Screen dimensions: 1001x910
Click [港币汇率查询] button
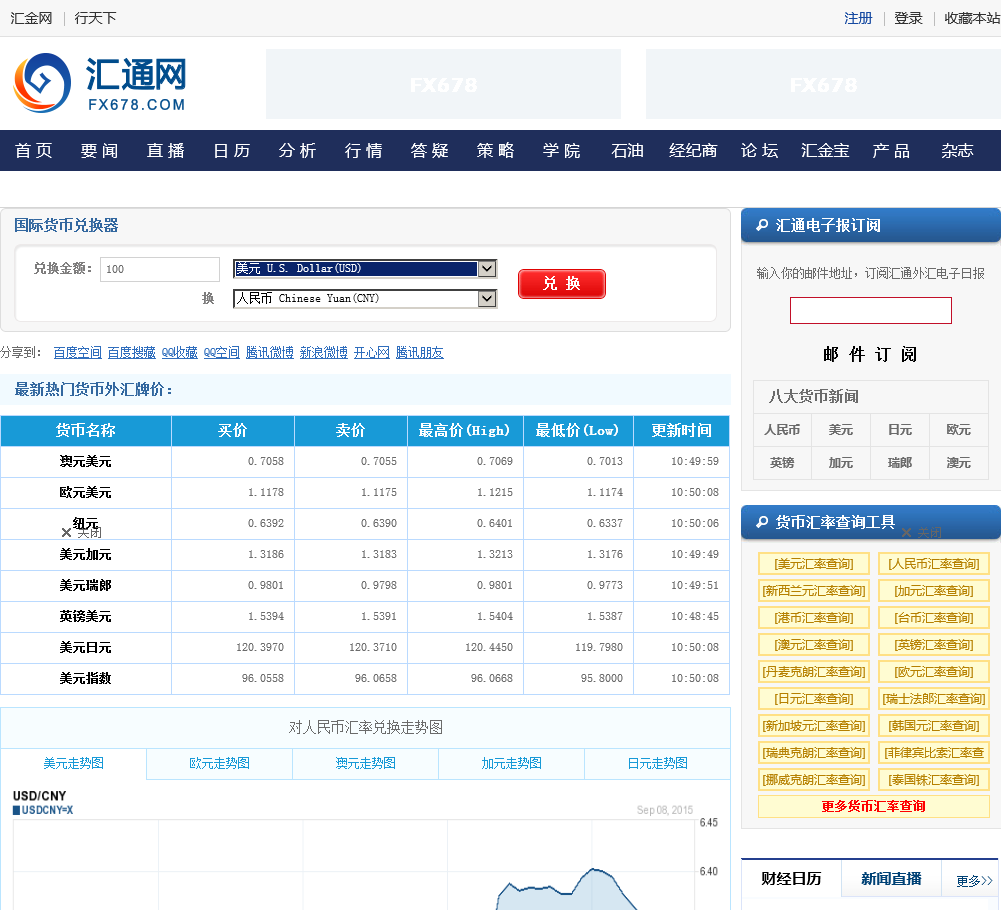814,618
